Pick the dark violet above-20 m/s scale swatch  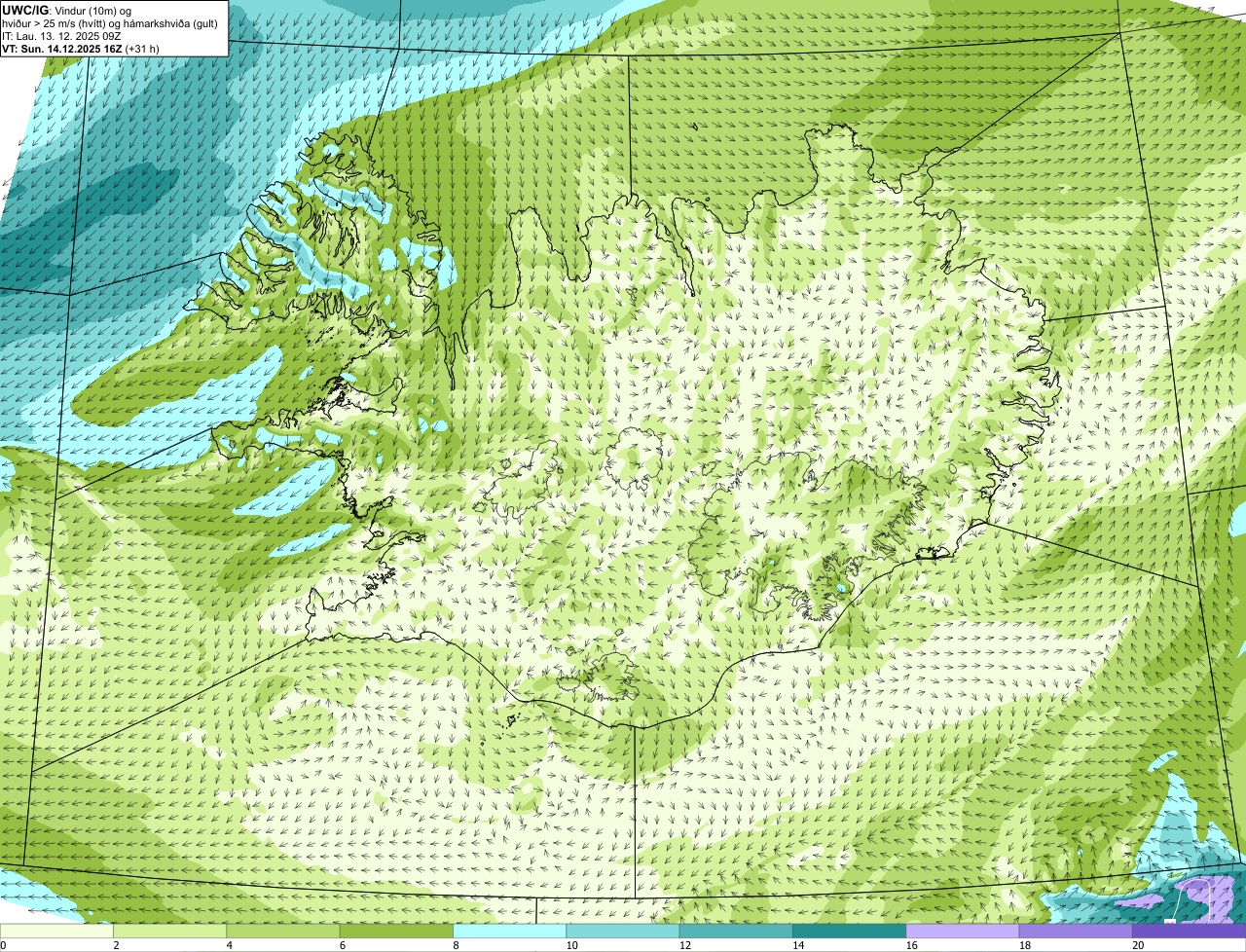tap(1189, 931)
